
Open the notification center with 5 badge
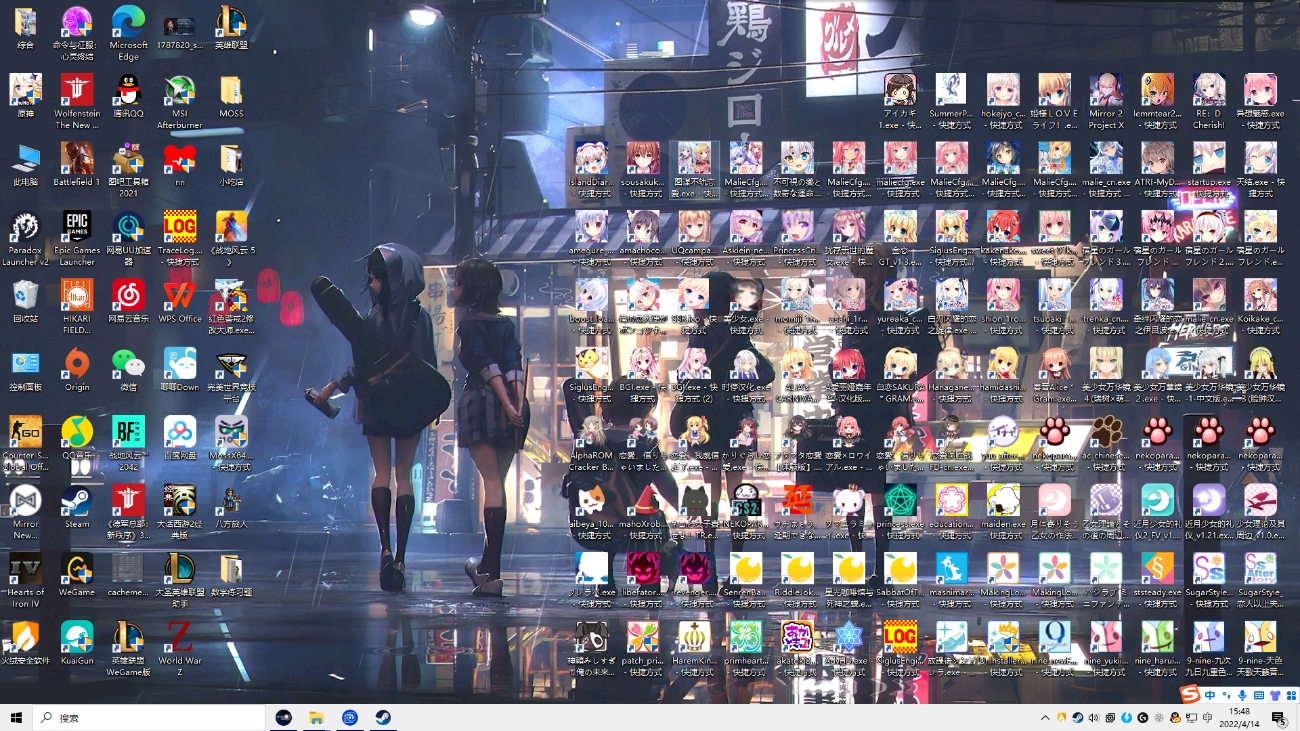click(x=1279, y=718)
